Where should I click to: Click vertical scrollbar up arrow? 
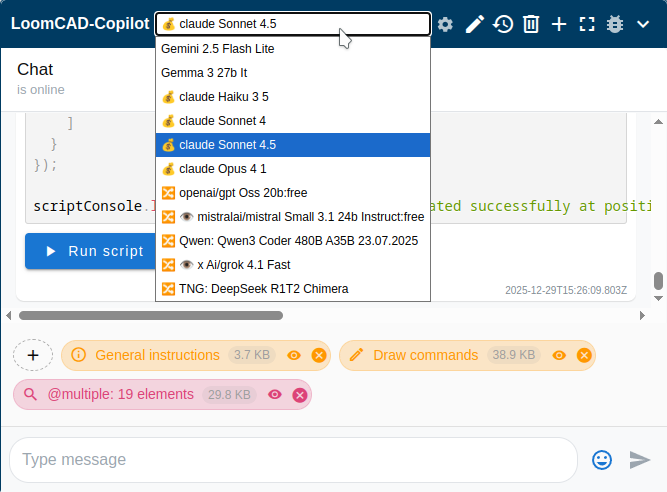(658, 122)
